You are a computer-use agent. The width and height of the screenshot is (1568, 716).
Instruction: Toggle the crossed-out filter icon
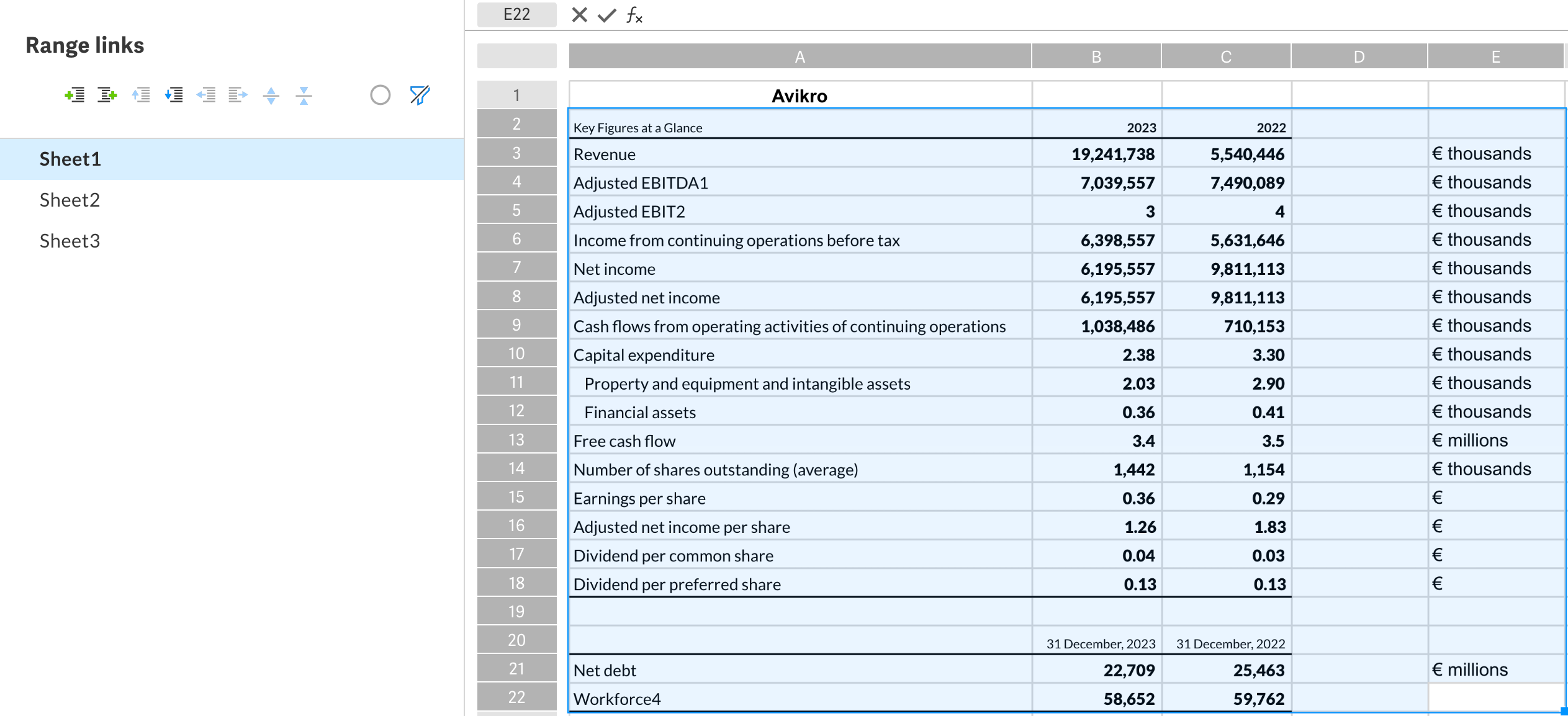click(420, 95)
